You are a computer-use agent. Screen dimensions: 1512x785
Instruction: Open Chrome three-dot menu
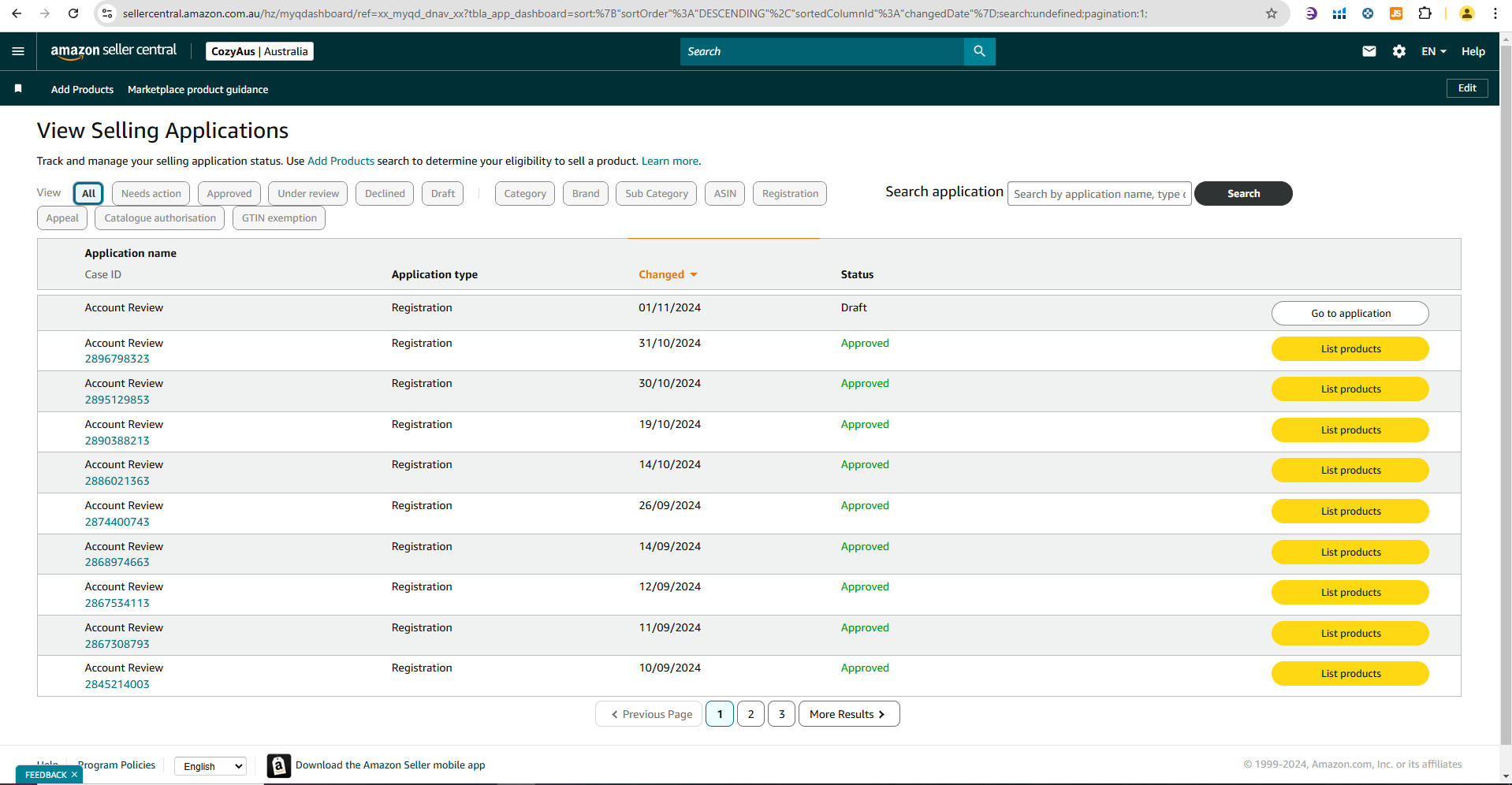(1495, 13)
